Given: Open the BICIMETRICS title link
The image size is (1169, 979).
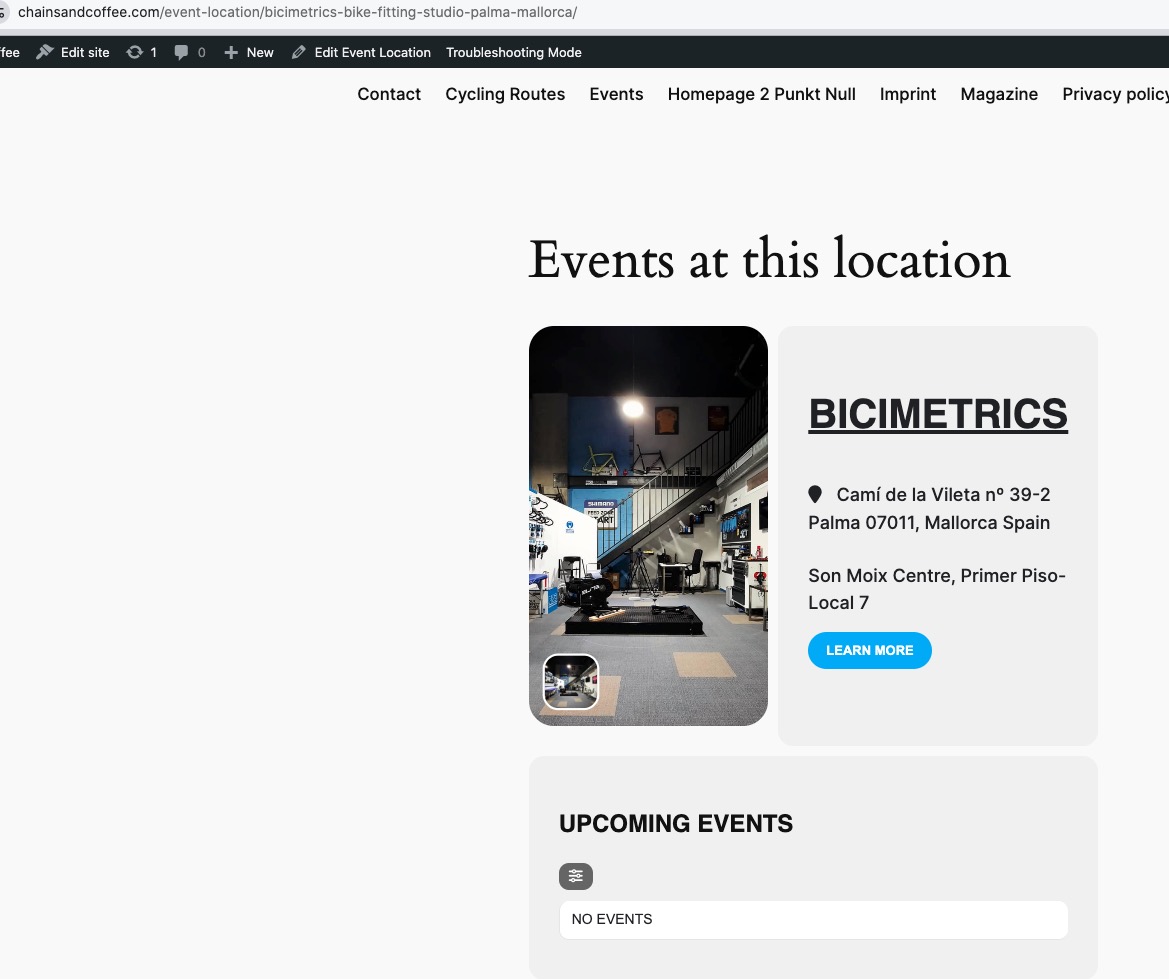Looking at the screenshot, I should [938, 414].
